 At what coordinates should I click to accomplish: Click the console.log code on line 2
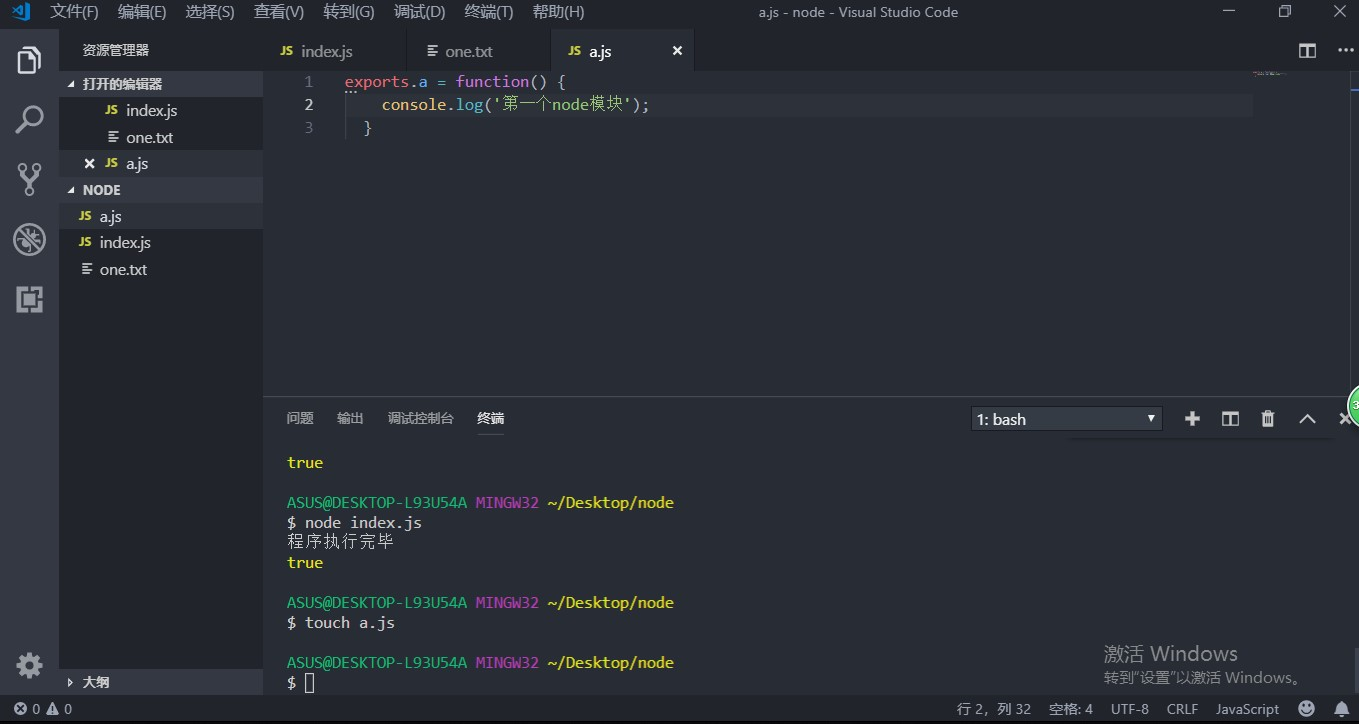tap(516, 105)
